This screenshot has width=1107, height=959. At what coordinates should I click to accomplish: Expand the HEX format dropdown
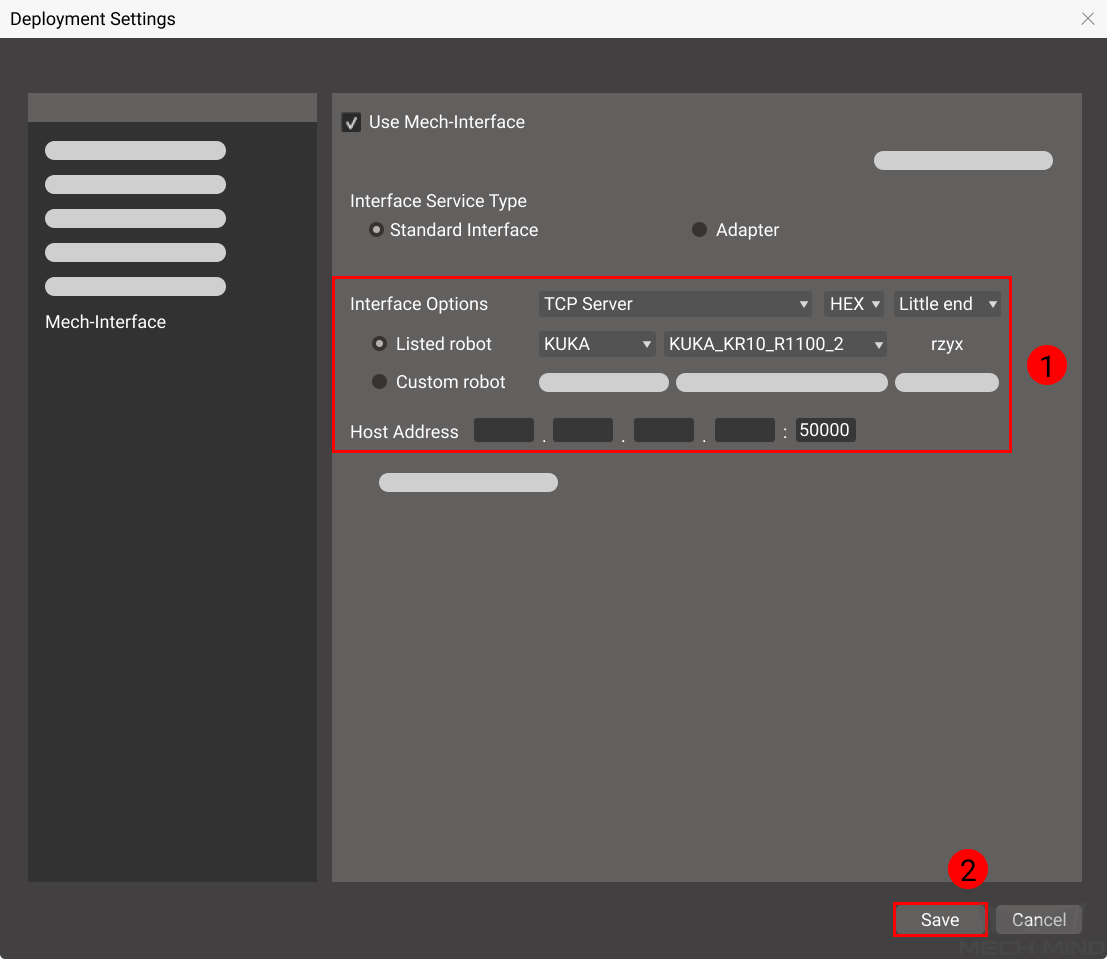[854, 304]
